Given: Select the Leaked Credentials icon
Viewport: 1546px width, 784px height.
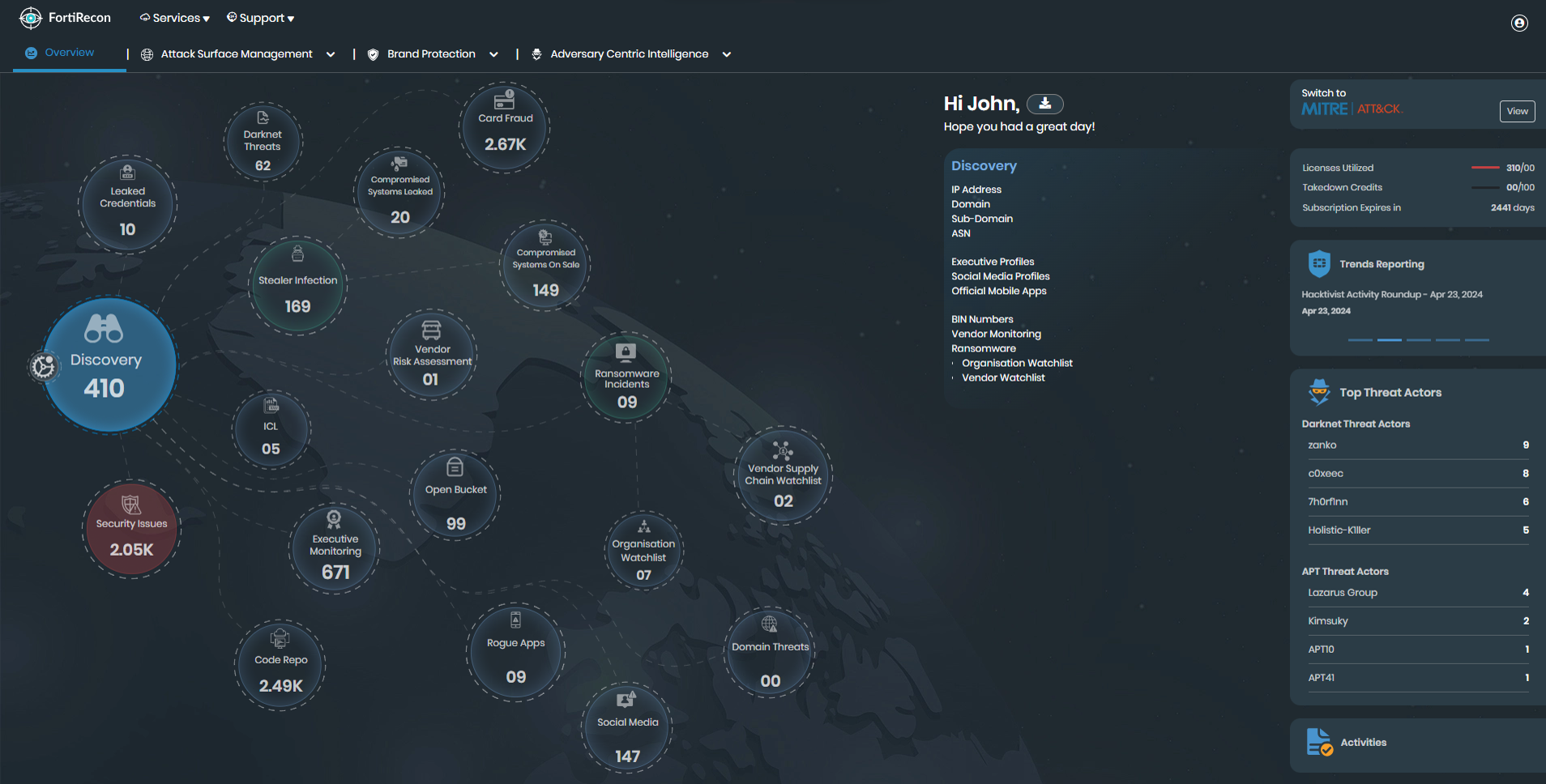Looking at the screenshot, I should pos(126,172).
